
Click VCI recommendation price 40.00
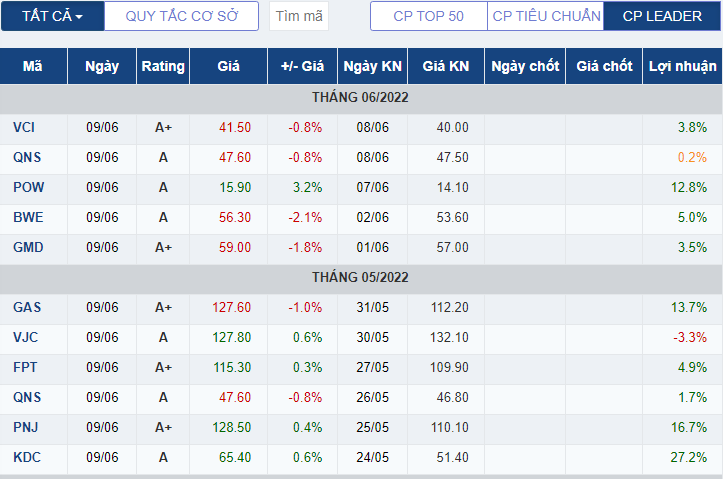[453, 128]
